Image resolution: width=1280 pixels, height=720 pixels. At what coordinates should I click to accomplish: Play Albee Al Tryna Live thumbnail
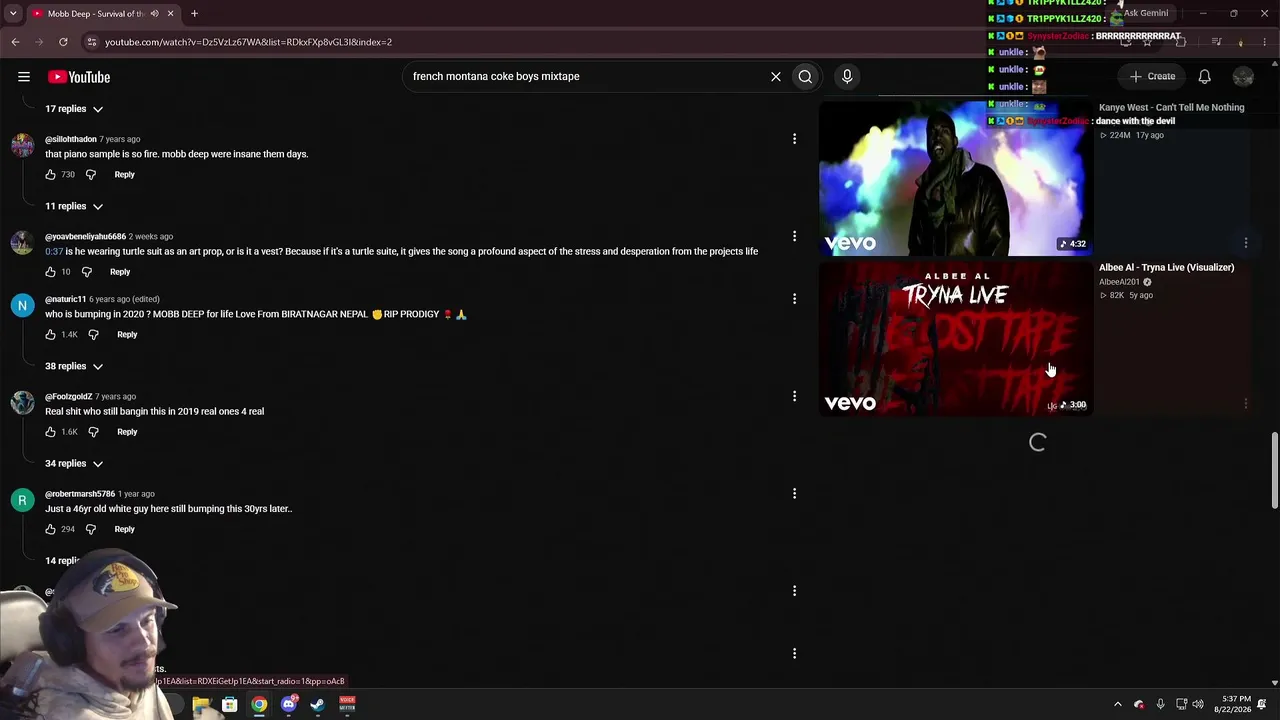pos(955,338)
